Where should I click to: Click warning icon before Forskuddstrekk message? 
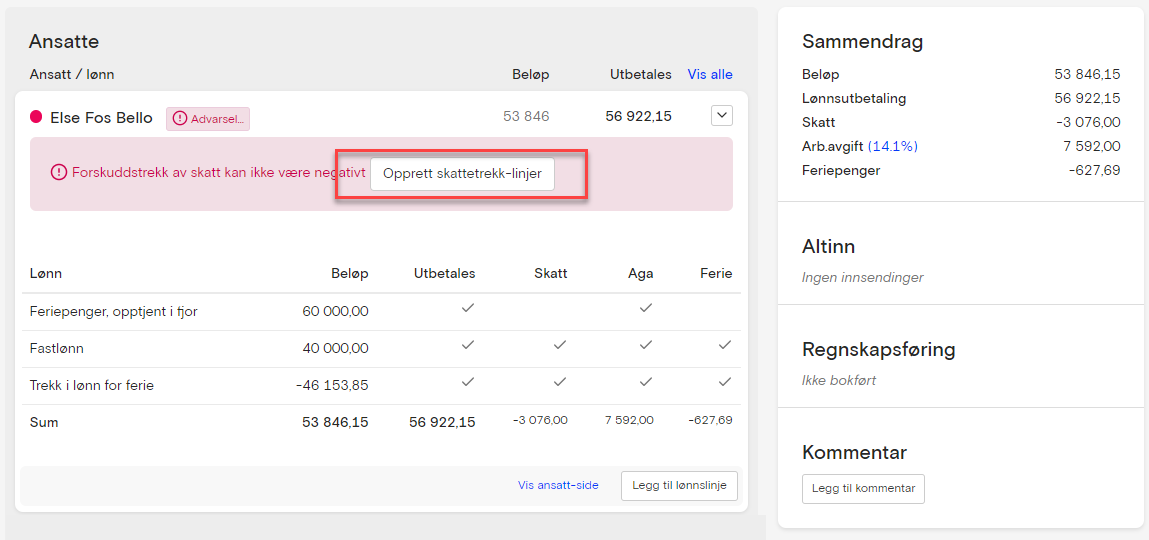pos(58,173)
